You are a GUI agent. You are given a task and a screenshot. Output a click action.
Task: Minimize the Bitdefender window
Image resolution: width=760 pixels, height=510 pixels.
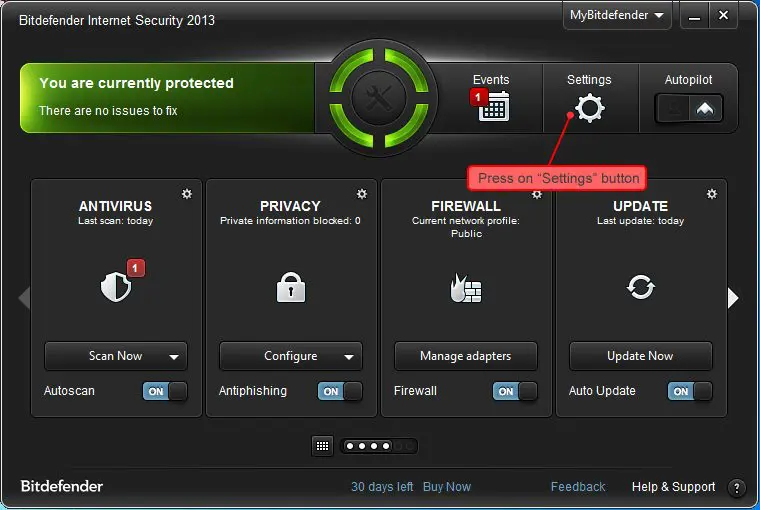(x=695, y=16)
